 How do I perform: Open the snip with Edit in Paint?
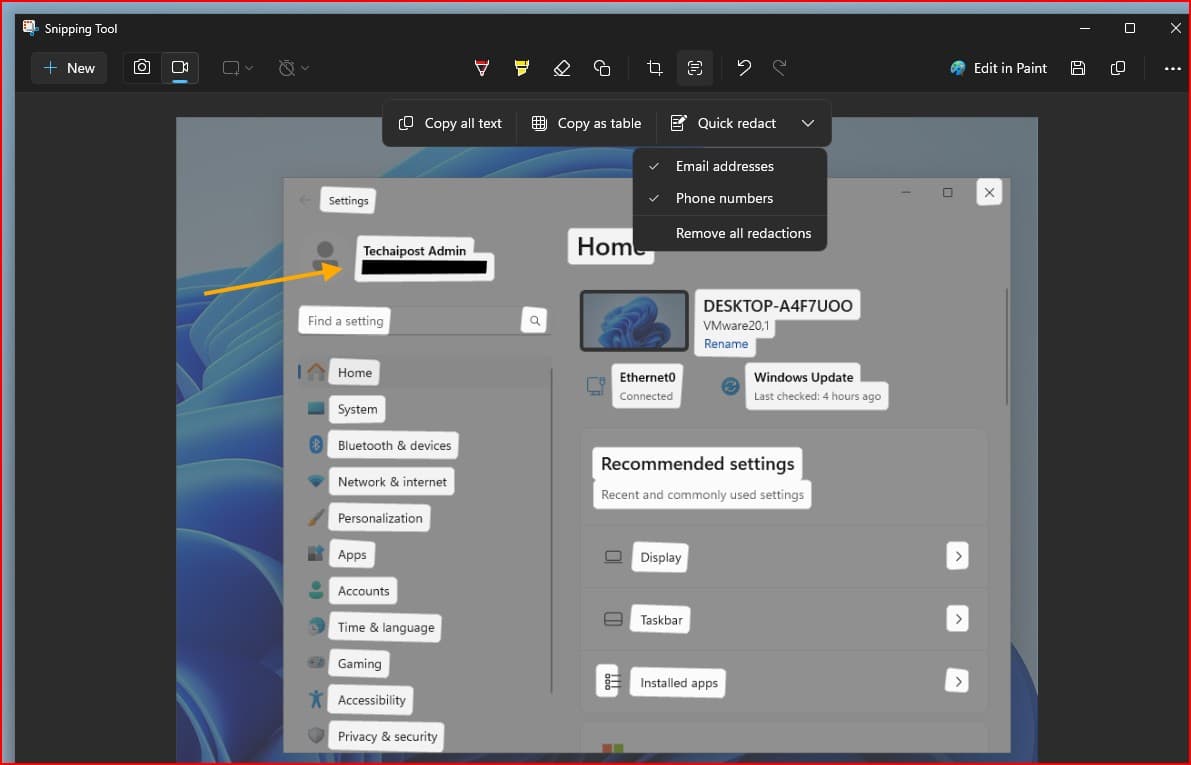(998, 68)
